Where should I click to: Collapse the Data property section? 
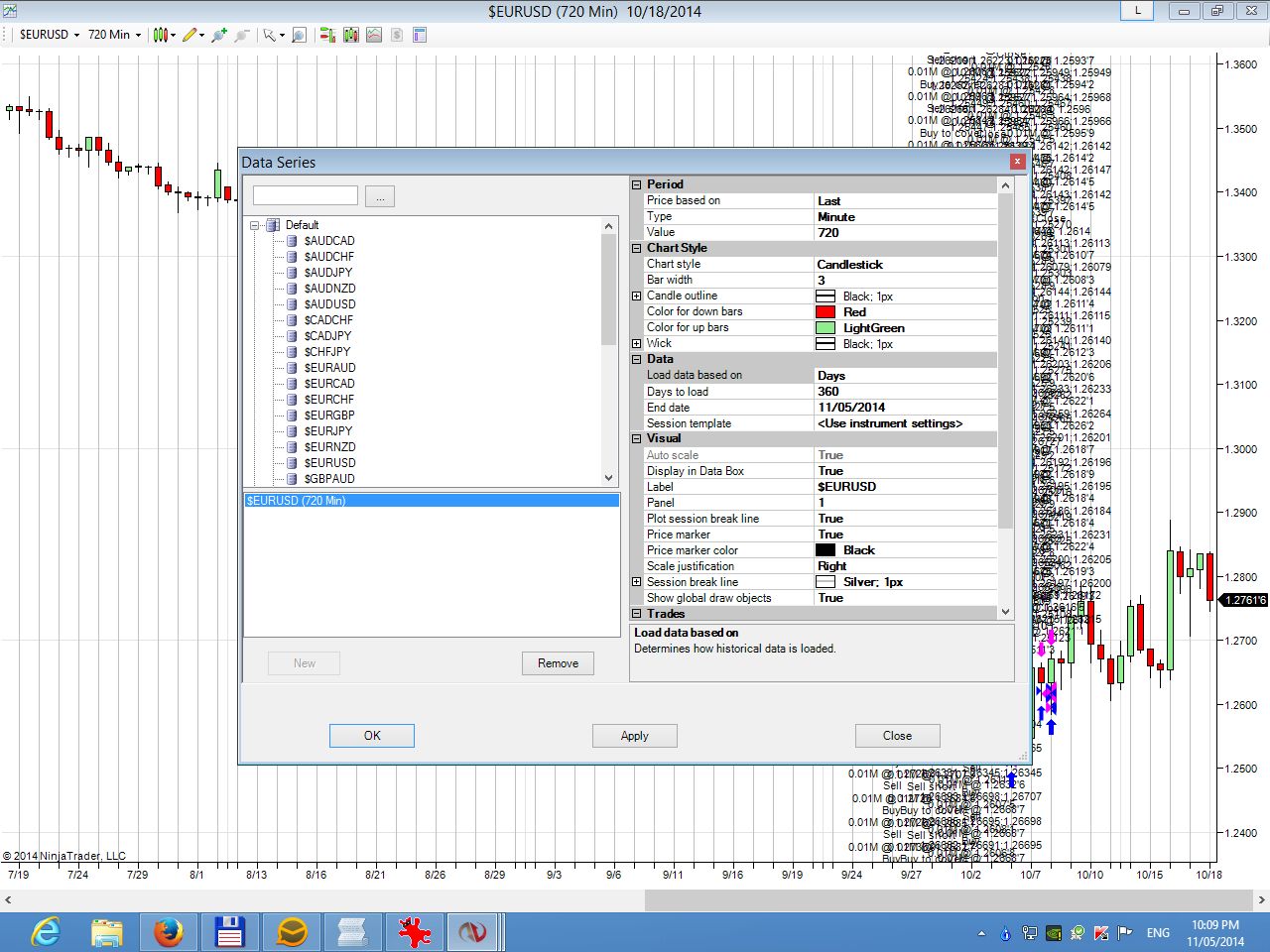click(x=636, y=359)
